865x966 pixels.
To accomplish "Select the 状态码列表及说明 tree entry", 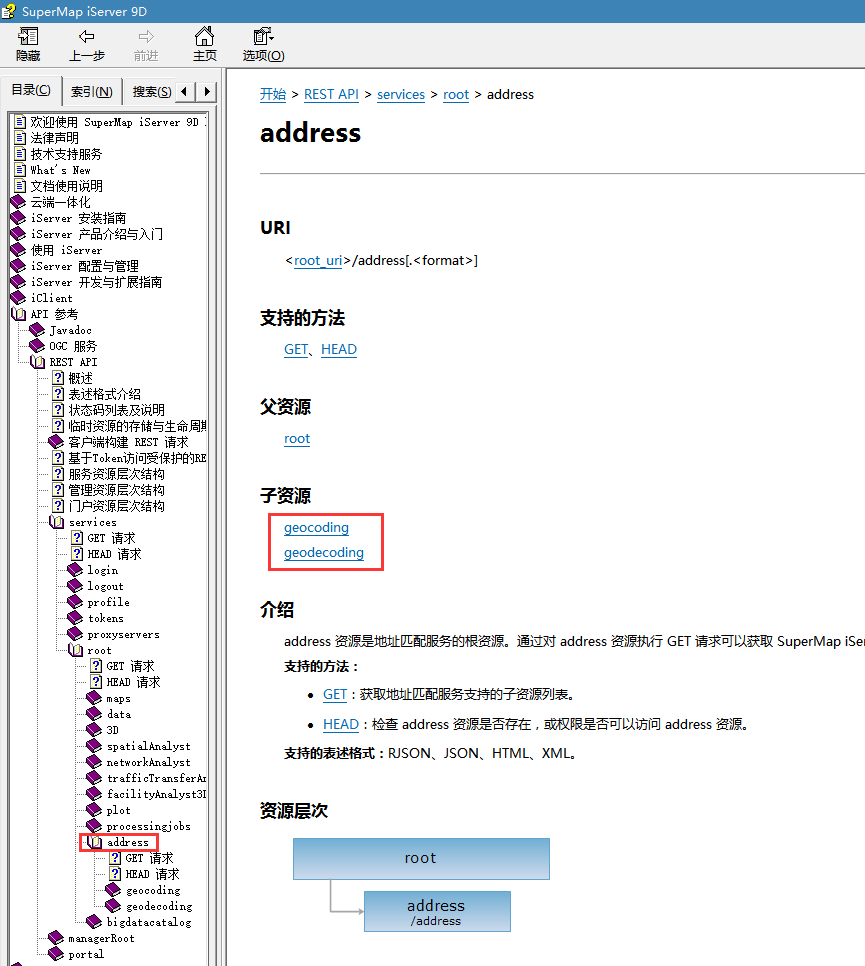I will click(116, 410).
